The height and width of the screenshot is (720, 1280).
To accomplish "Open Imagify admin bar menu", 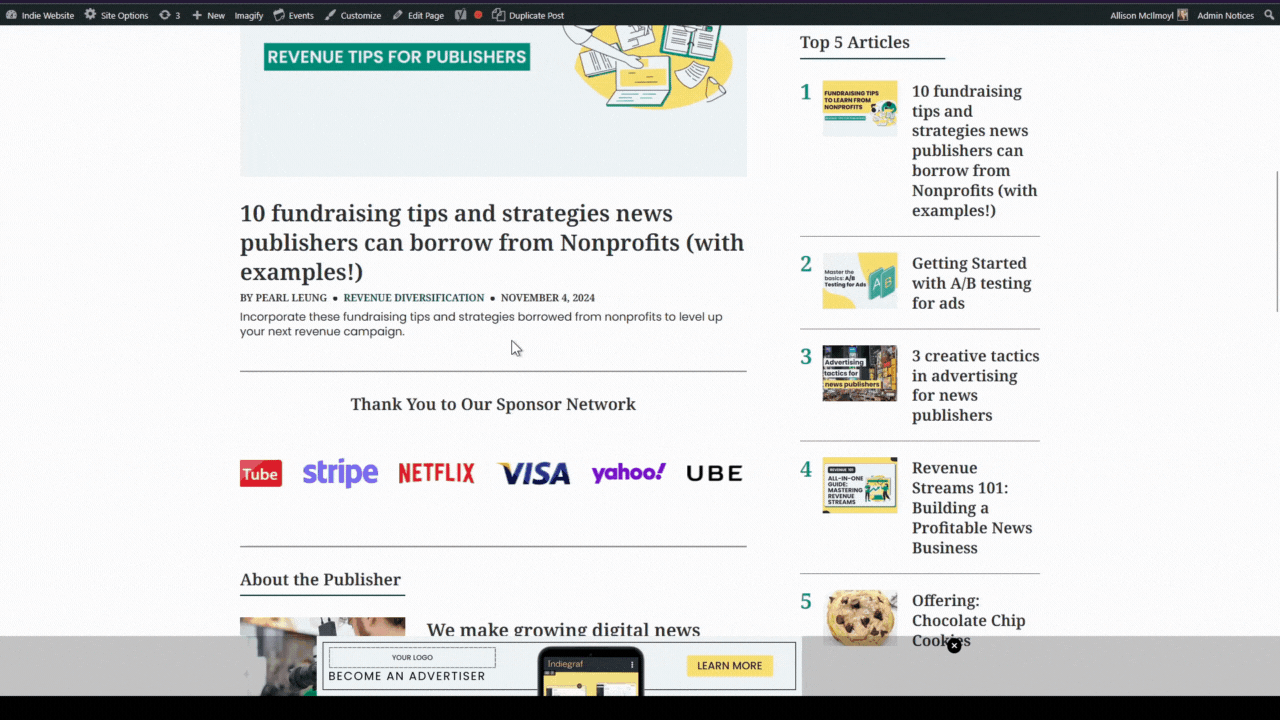I will [x=249, y=15].
